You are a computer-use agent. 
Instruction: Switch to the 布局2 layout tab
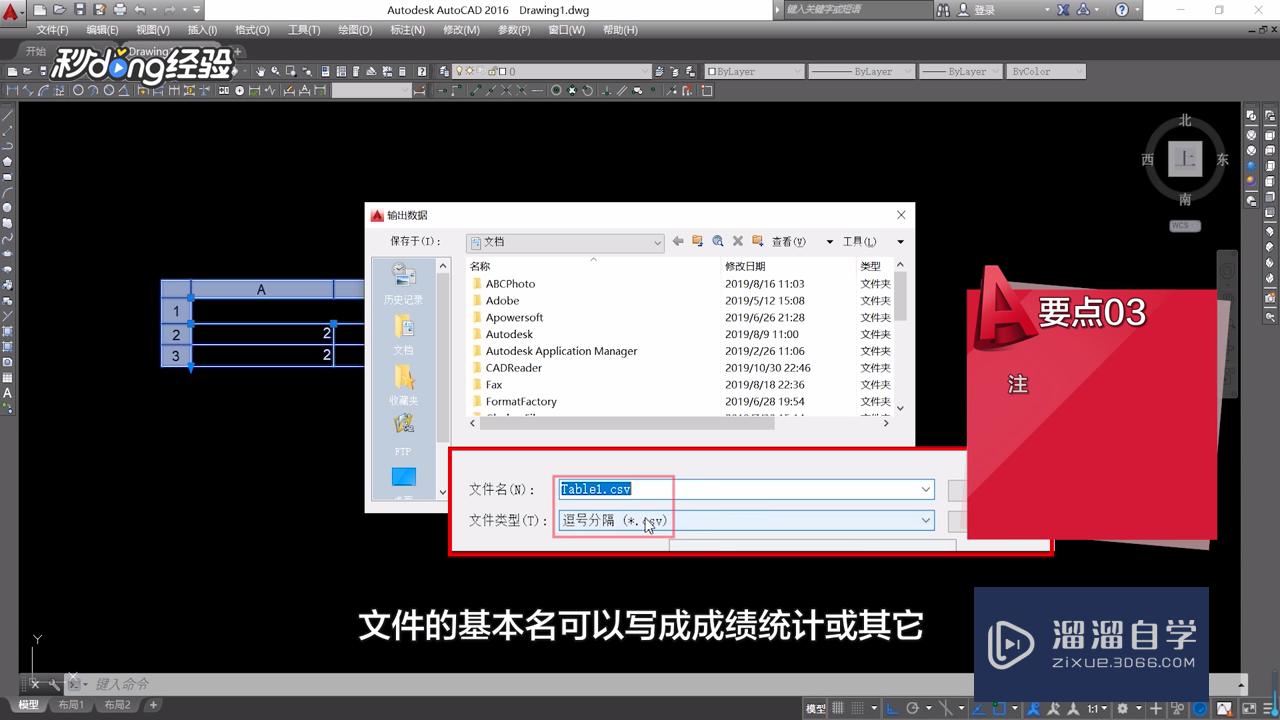(117, 705)
